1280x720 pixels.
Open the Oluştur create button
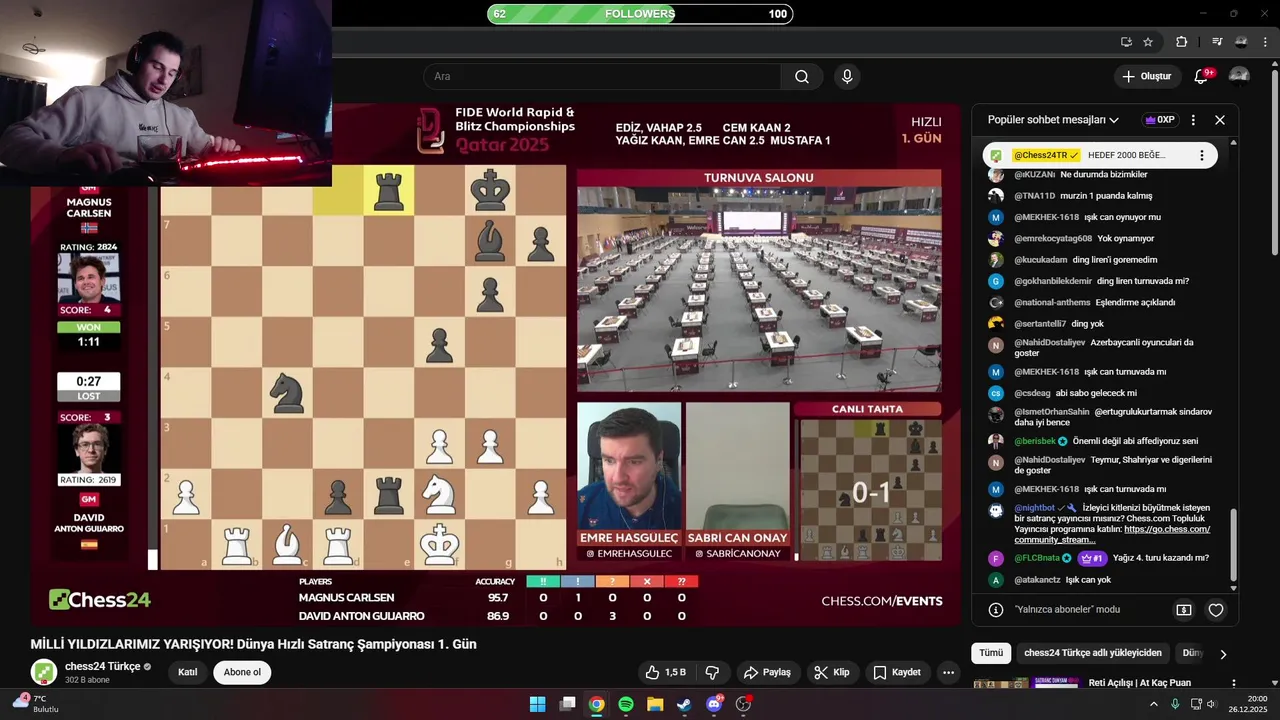point(1147,77)
